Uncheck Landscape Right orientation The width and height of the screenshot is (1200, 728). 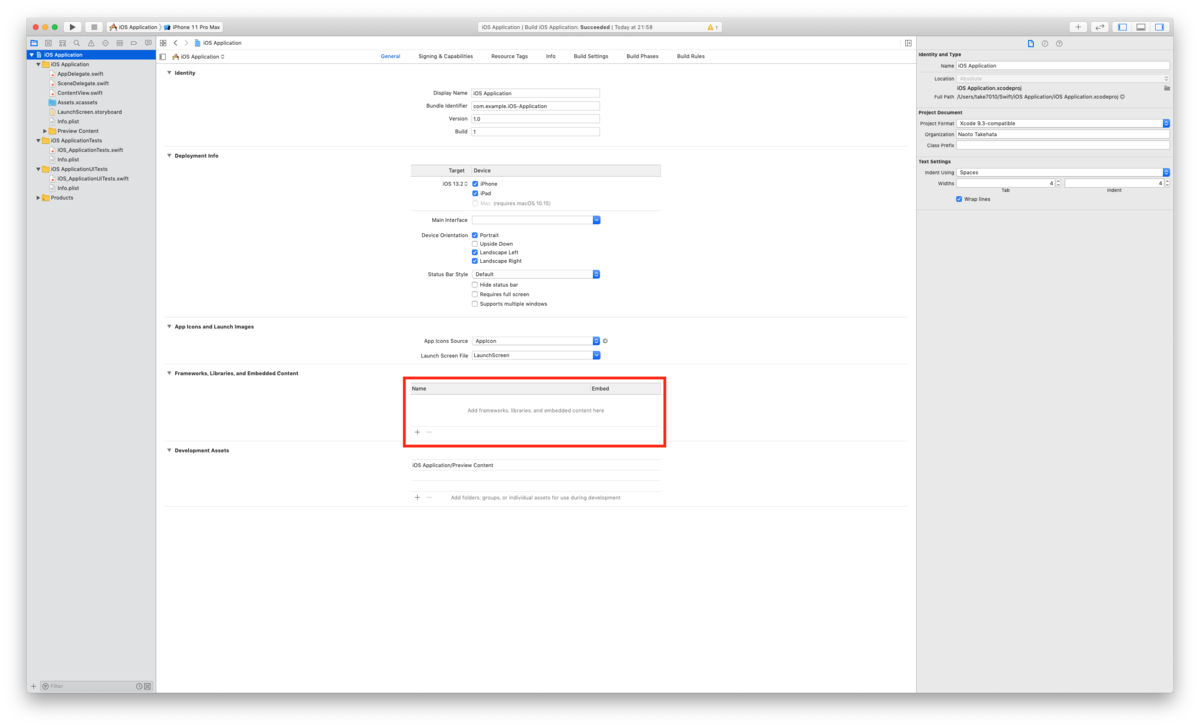[475, 261]
